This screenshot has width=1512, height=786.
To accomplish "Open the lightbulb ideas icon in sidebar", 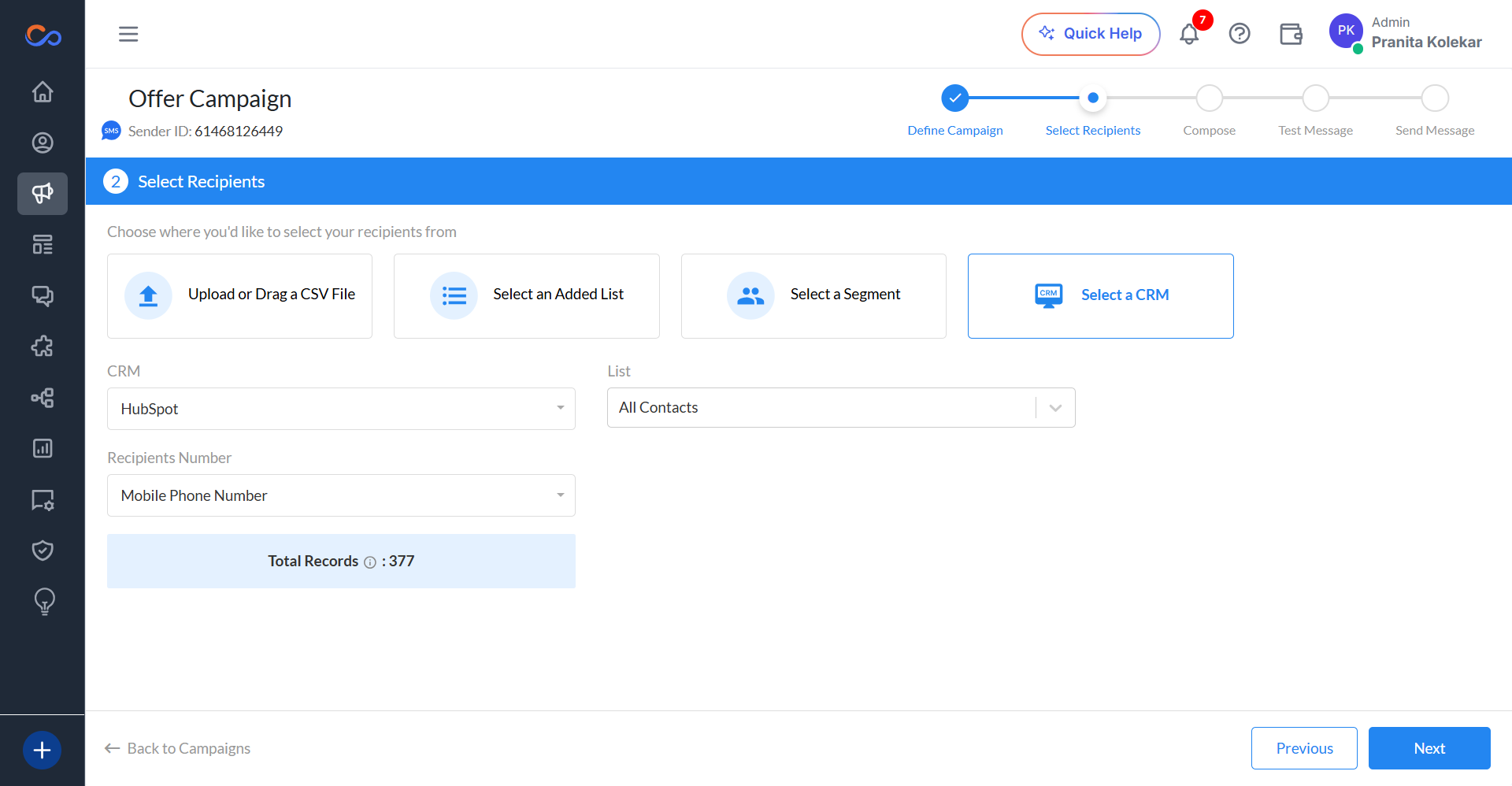I will (x=45, y=602).
